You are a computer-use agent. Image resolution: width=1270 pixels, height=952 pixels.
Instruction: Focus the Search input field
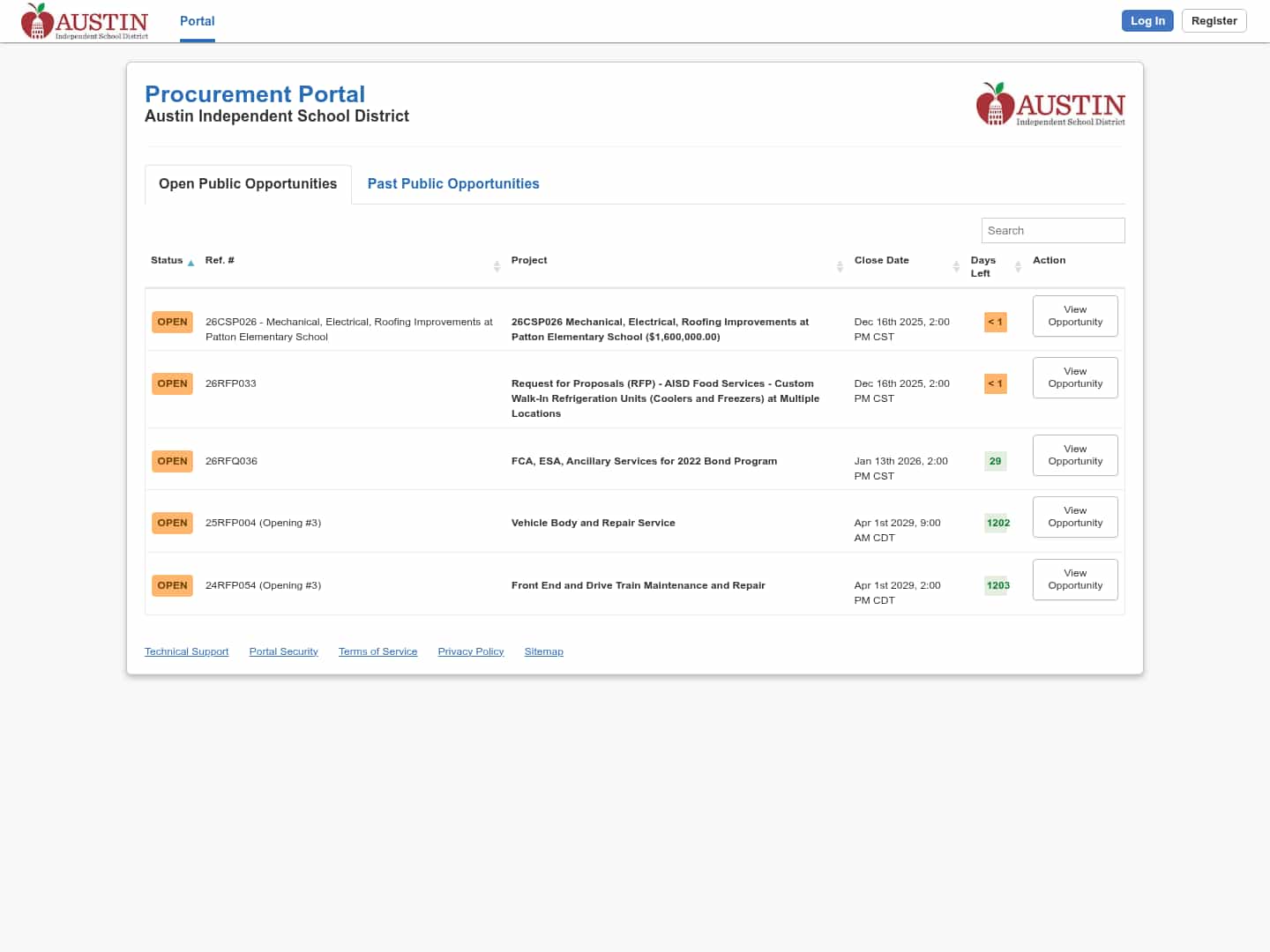coord(1052,230)
